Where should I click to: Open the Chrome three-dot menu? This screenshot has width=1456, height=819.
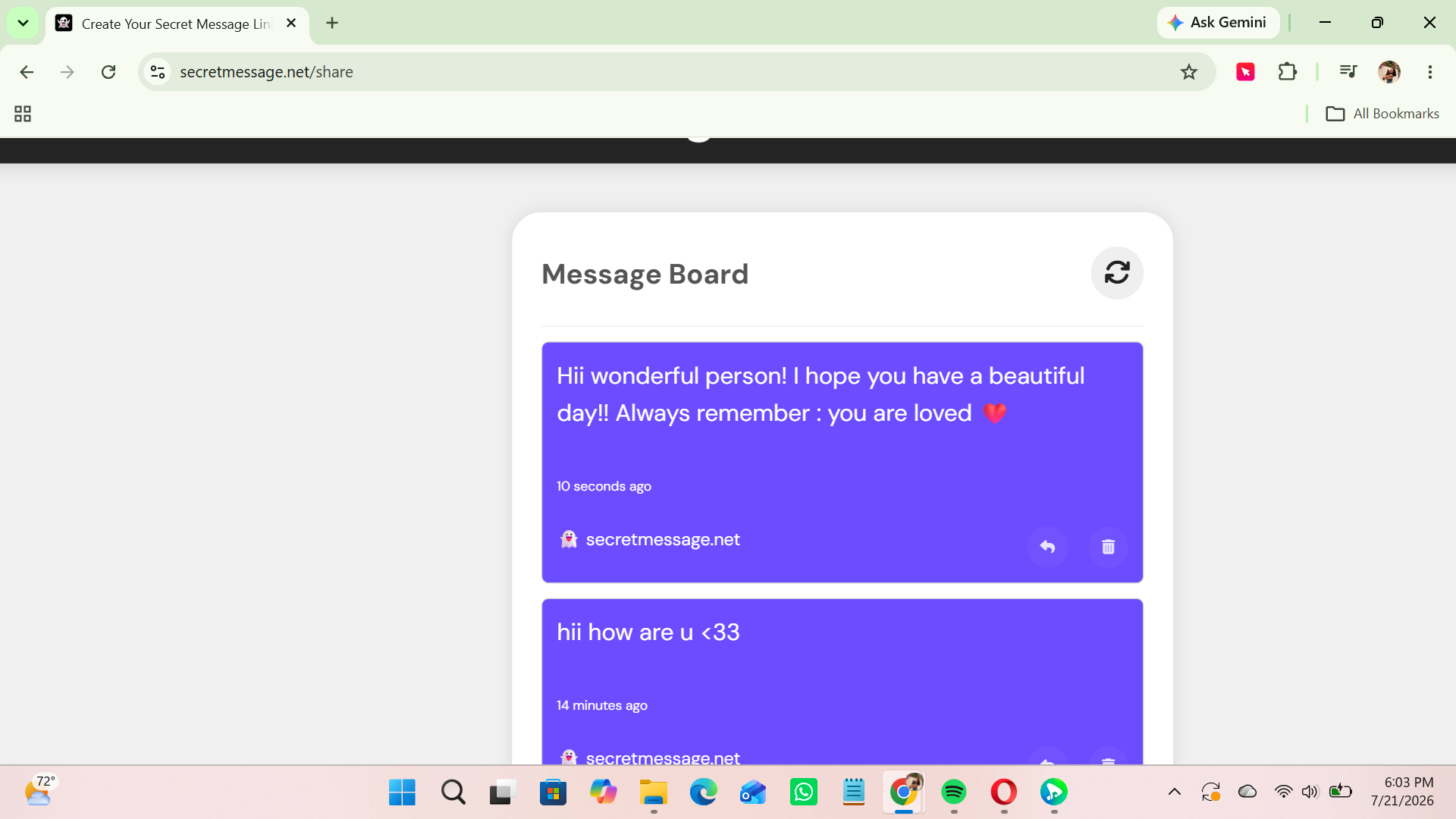coord(1430,72)
